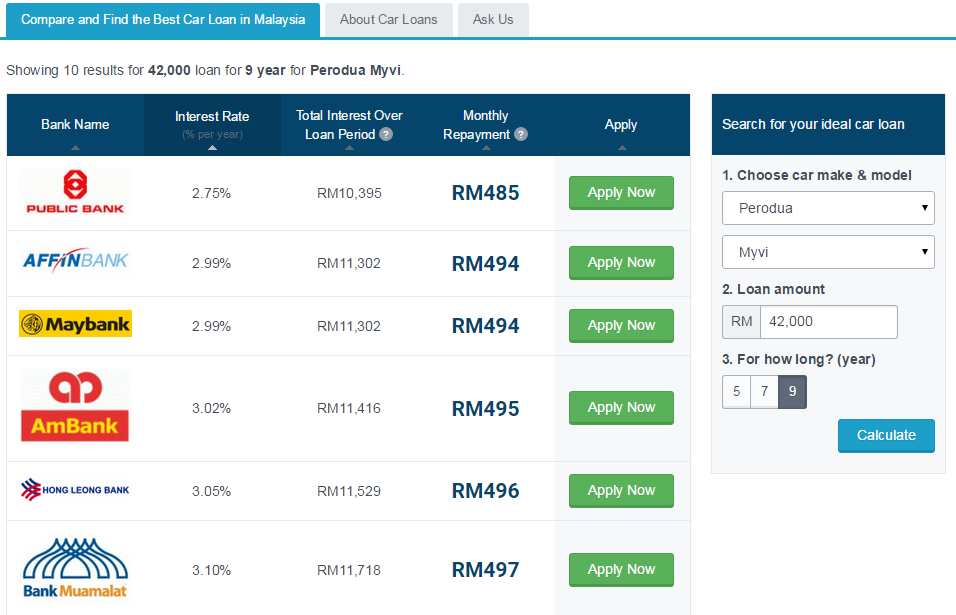Click the AmBank logo
This screenshot has width=956, height=615.
75,406
